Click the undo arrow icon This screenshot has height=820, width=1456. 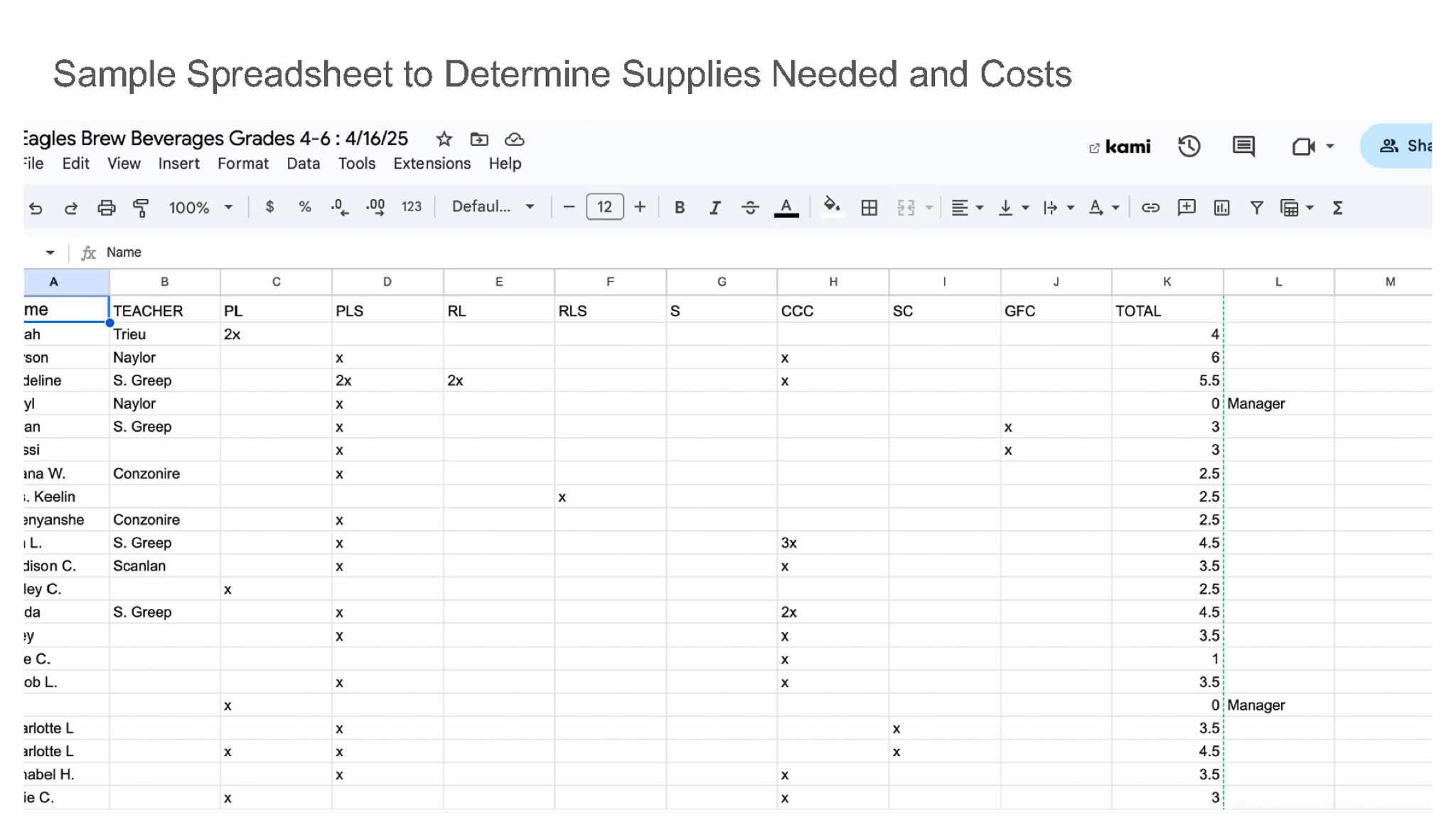click(x=36, y=208)
